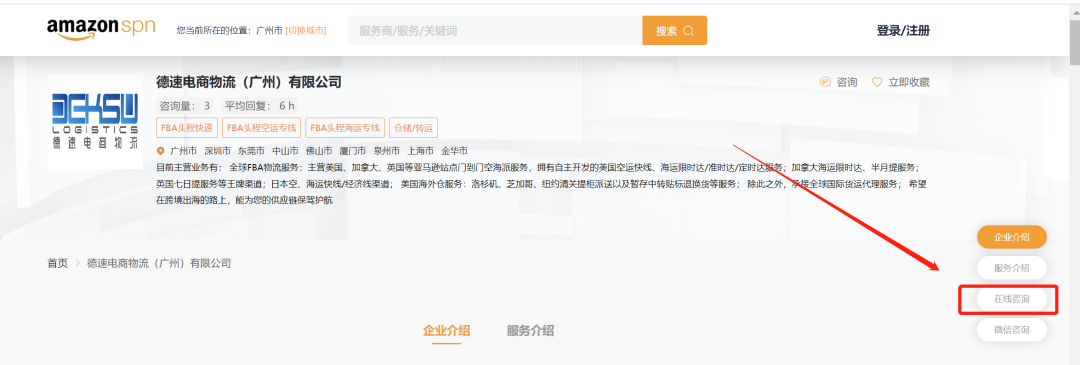Image resolution: width=1080 pixels, height=365 pixels.
Task: Click the Amazon SPN logo
Action: [x=101, y=29]
